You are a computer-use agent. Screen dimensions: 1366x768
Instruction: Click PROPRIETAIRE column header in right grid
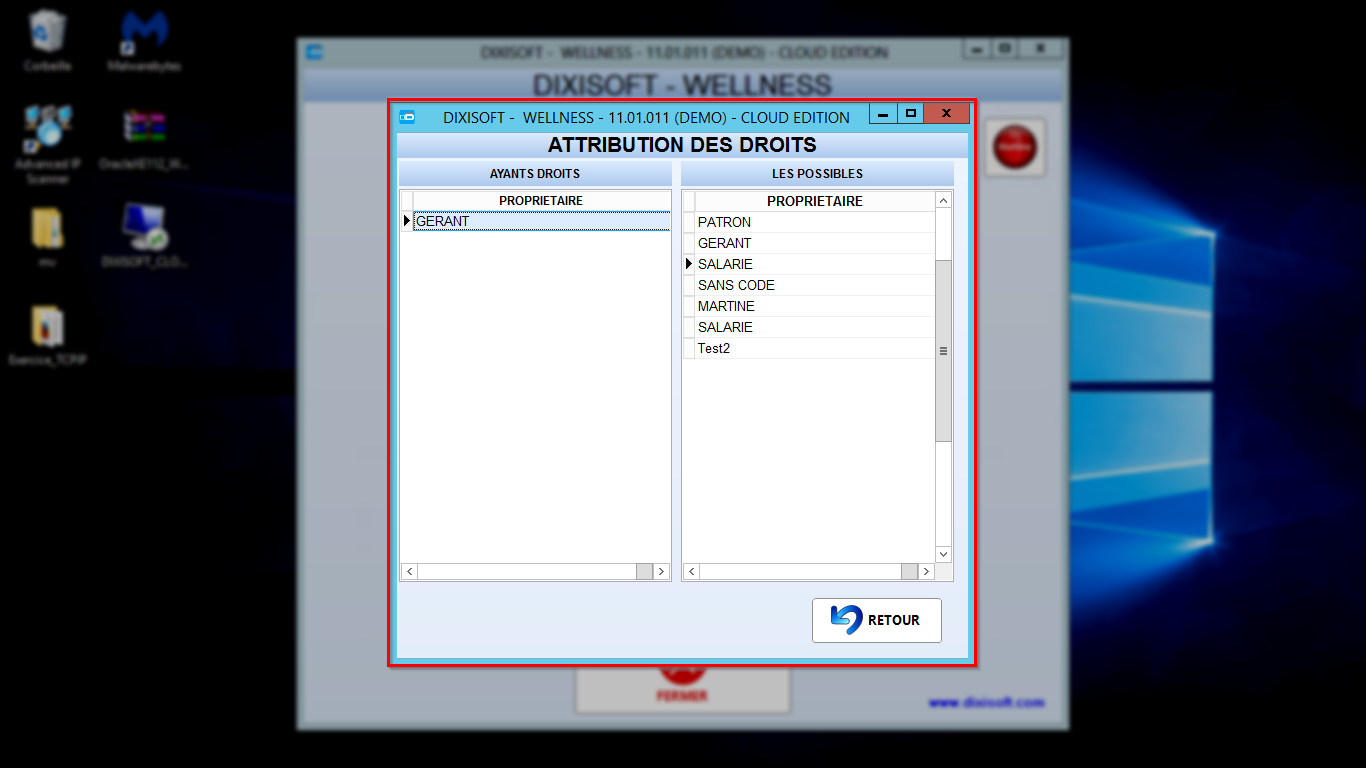815,201
